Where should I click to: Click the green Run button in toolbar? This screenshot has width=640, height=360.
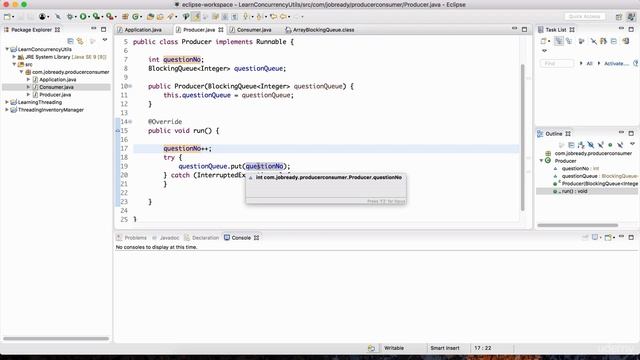click(83, 17)
